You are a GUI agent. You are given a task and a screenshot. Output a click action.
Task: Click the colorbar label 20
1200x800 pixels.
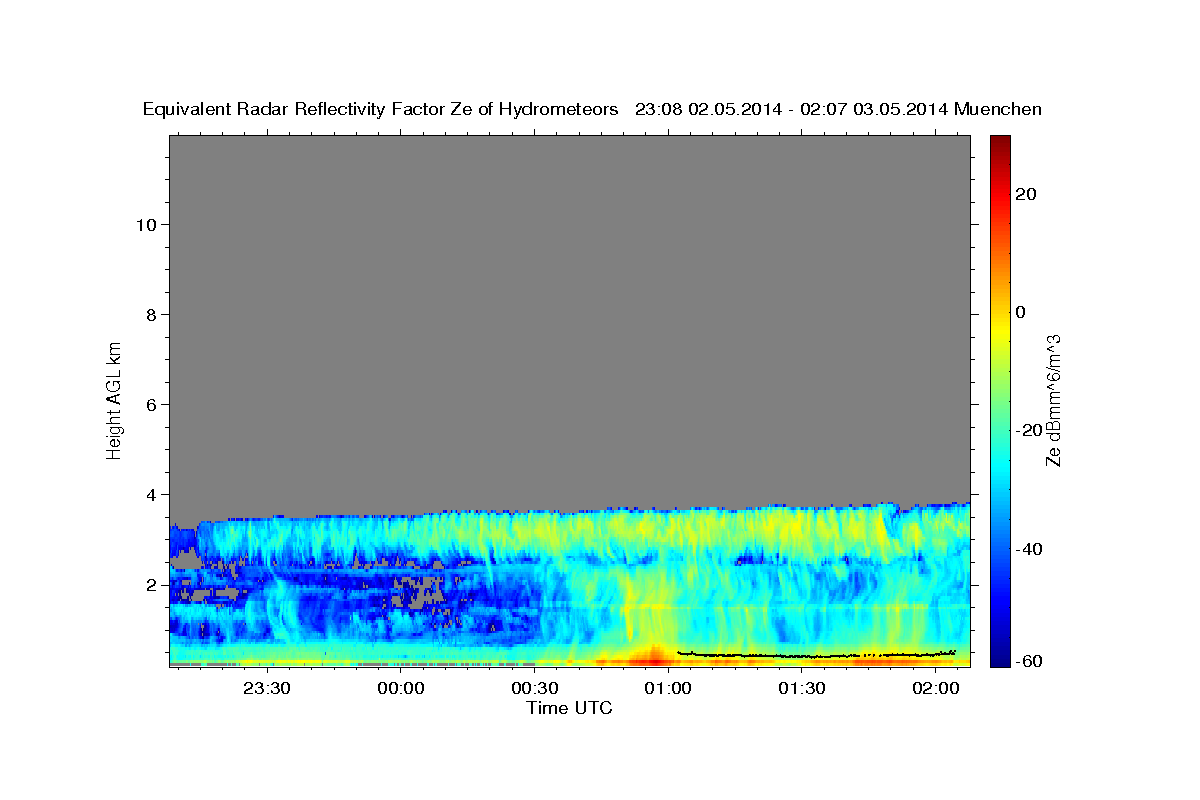coord(1026,194)
